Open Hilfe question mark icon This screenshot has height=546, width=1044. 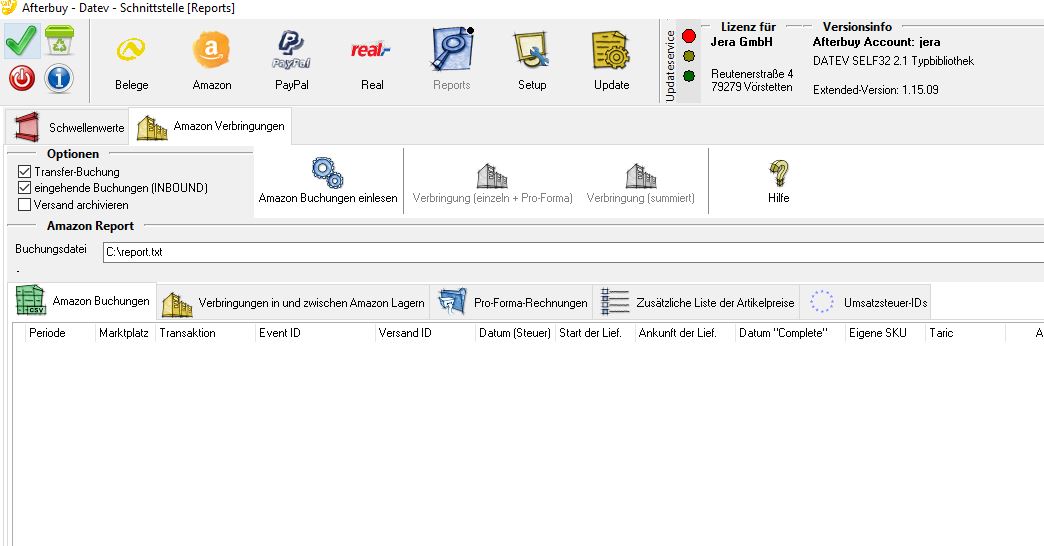pos(778,174)
